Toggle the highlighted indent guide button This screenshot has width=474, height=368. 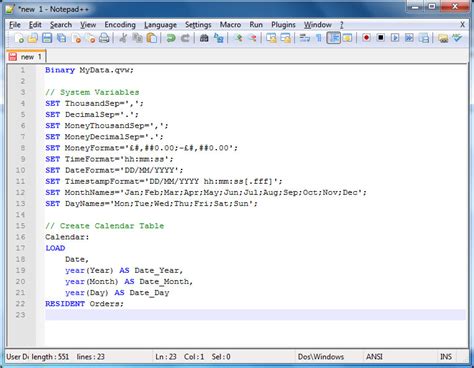pos(333,38)
